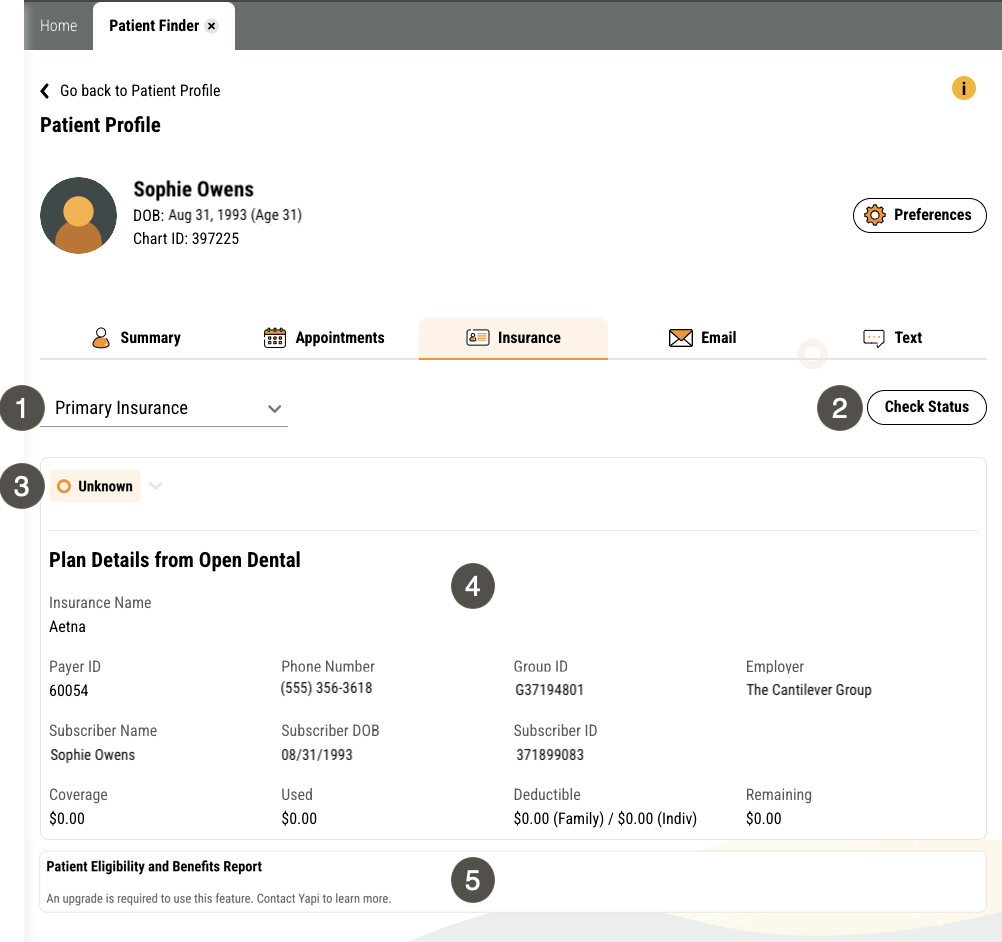Click the Subscriber ID label
Screen dimensions: 1002x942
(x=555, y=730)
